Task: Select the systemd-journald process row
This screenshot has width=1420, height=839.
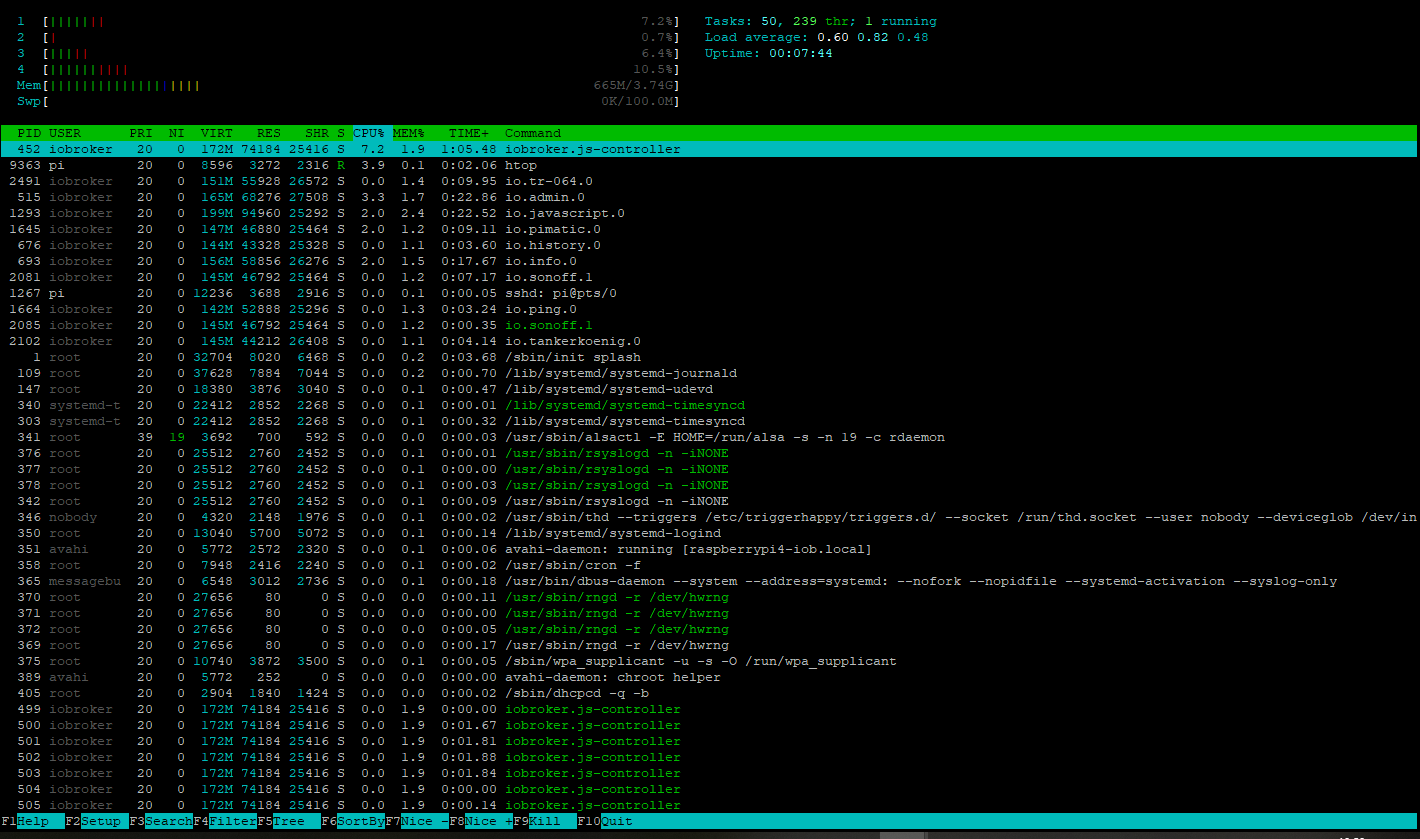Action: (x=709, y=373)
